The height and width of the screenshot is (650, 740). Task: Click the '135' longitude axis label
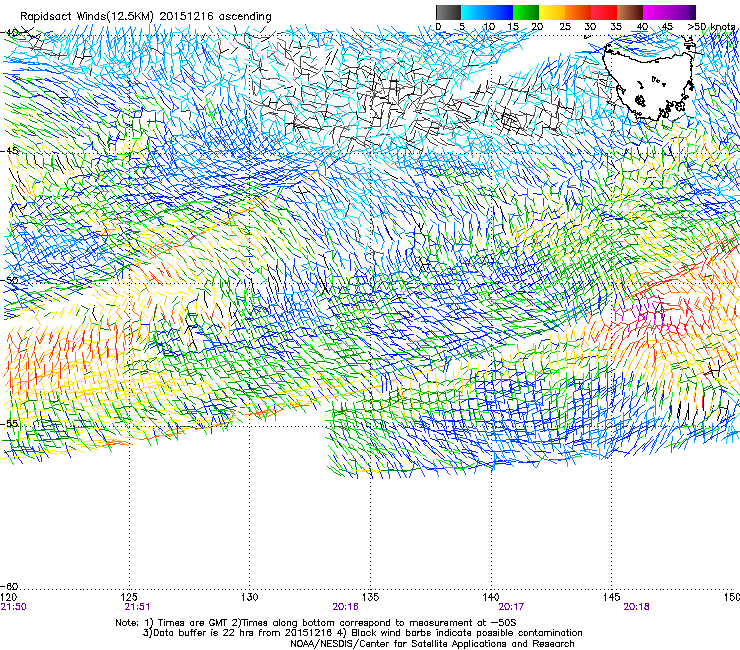coord(370,597)
